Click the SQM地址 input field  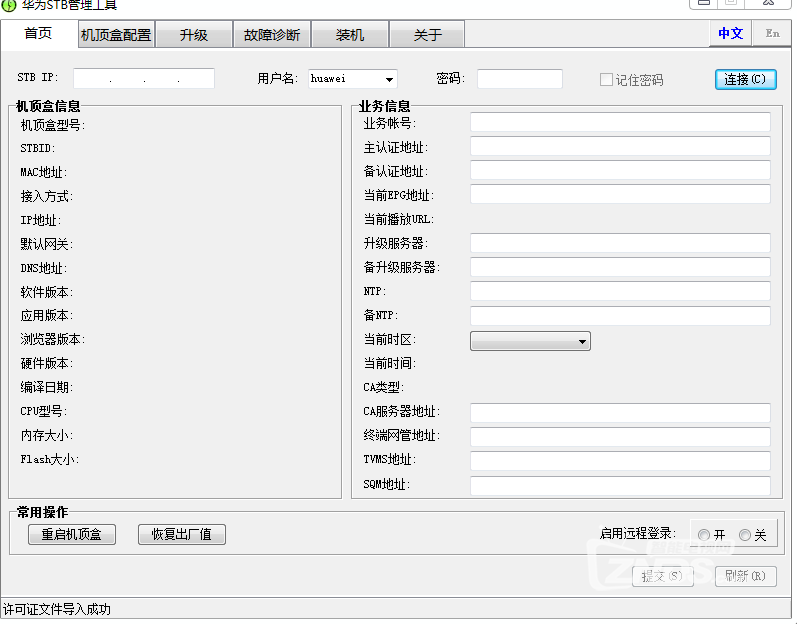point(620,486)
